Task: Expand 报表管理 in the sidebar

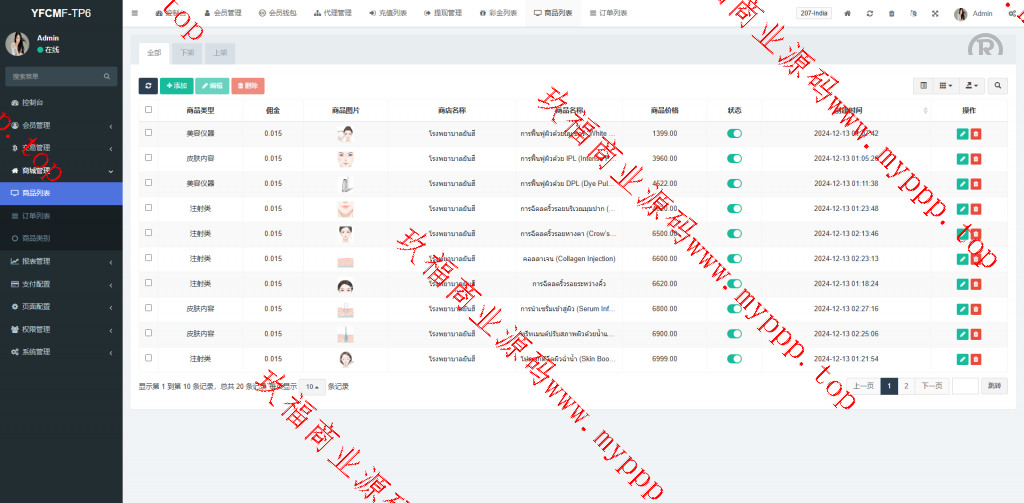Action: (60, 261)
